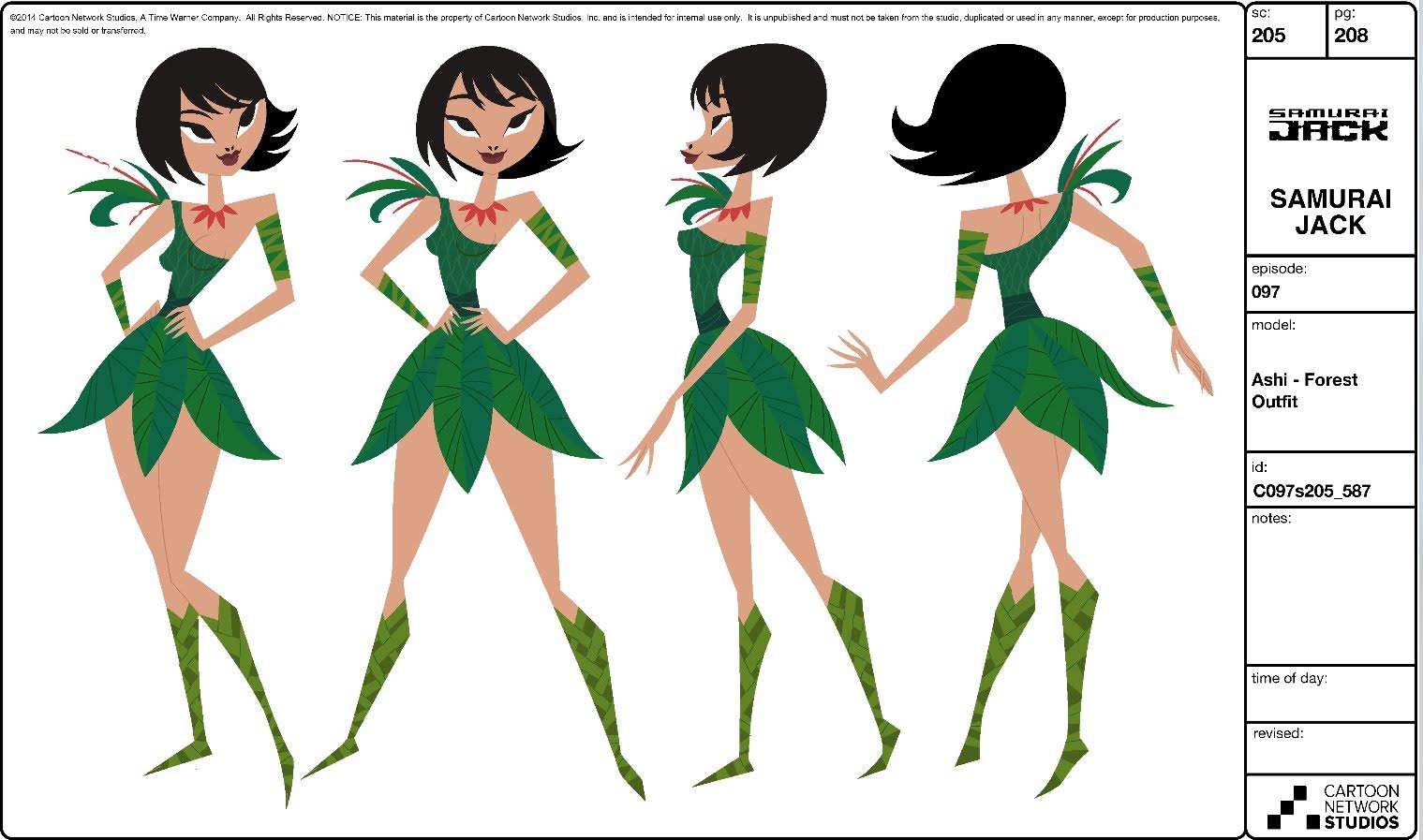Select the "CARTOON NETWORK STUDIOS" text

pos(1361,807)
